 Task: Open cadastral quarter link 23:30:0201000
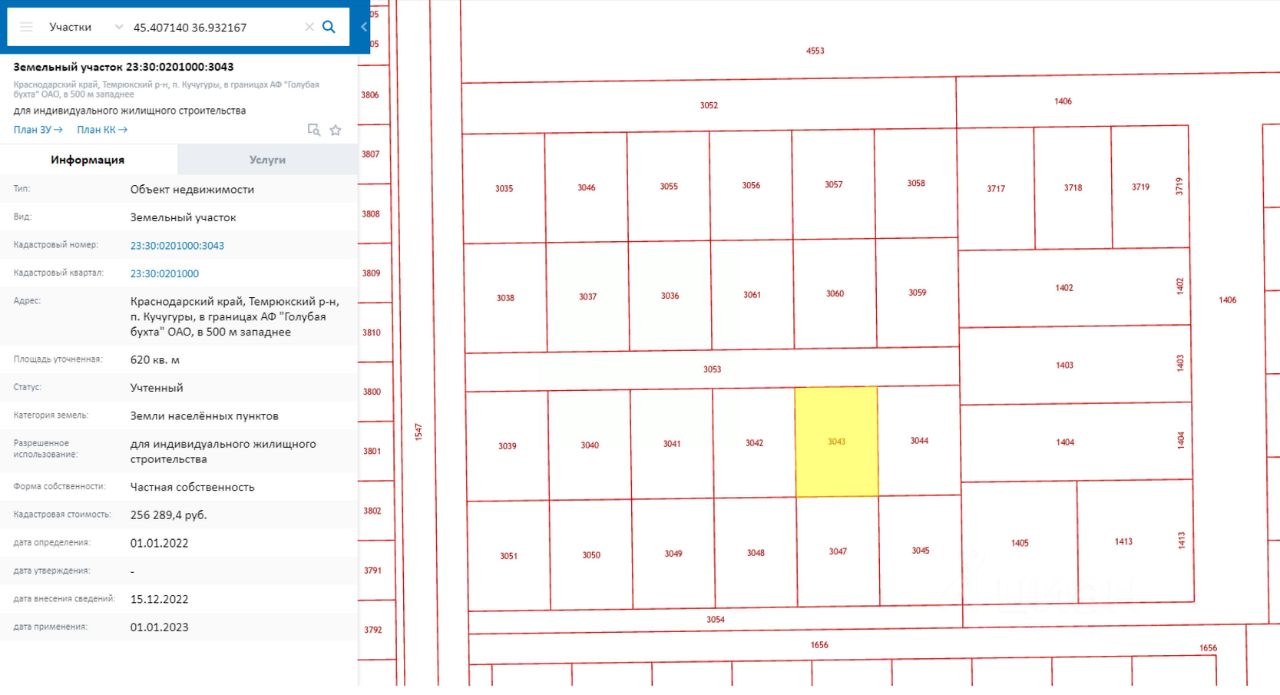165,273
